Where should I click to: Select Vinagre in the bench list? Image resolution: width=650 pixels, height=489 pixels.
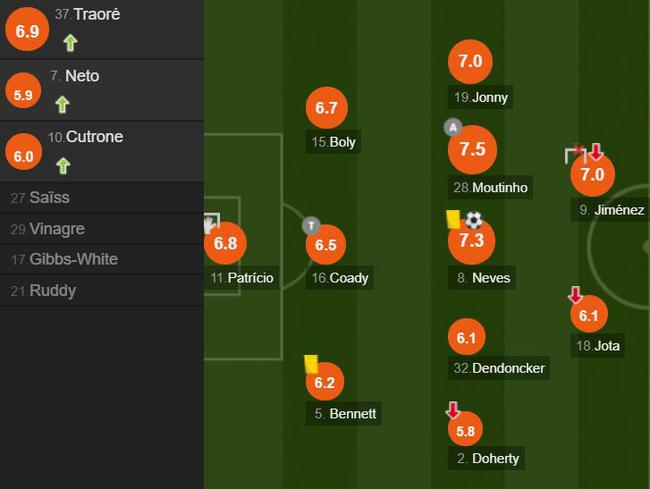coord(102,229)
